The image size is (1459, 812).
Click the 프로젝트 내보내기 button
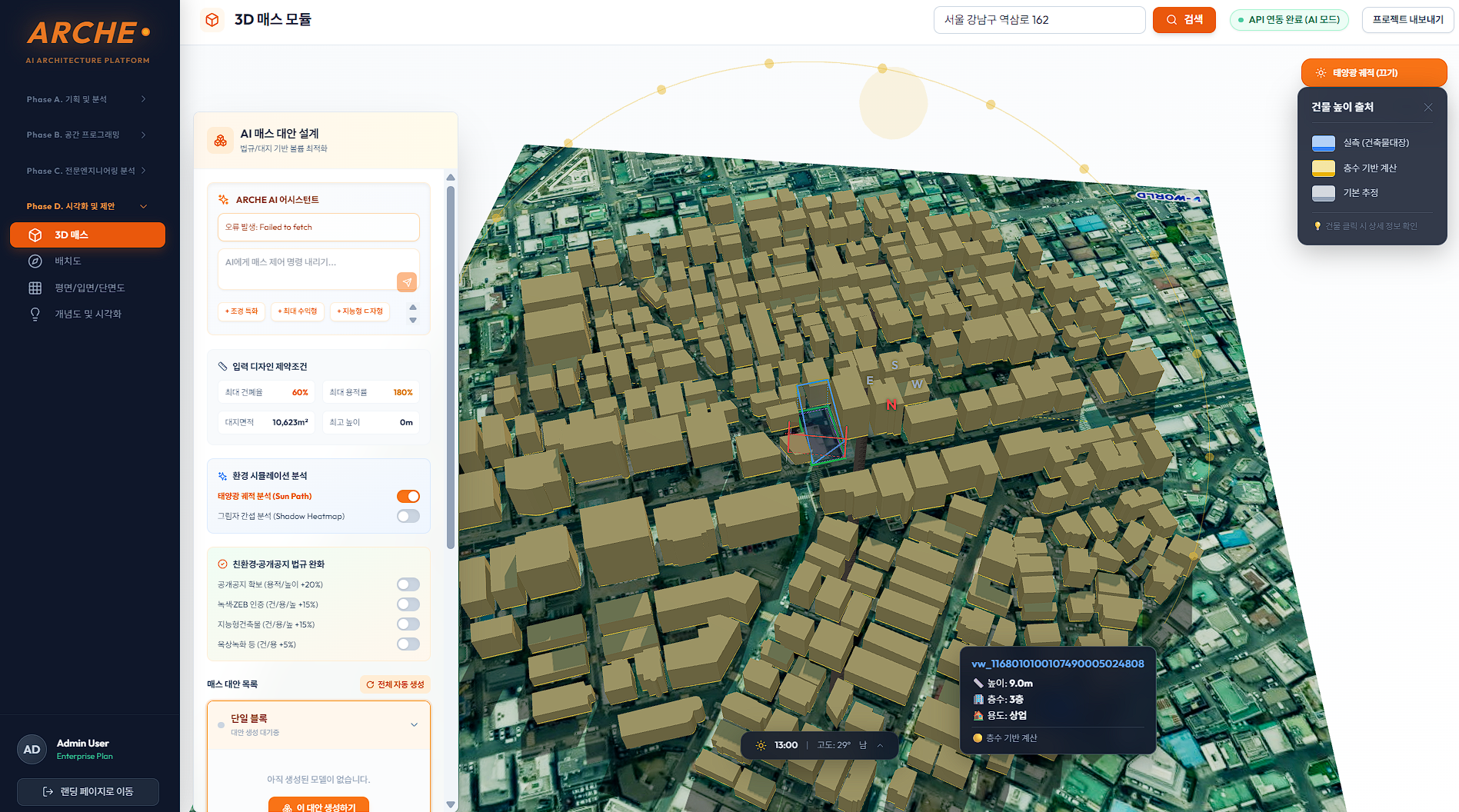(1407, 20)
